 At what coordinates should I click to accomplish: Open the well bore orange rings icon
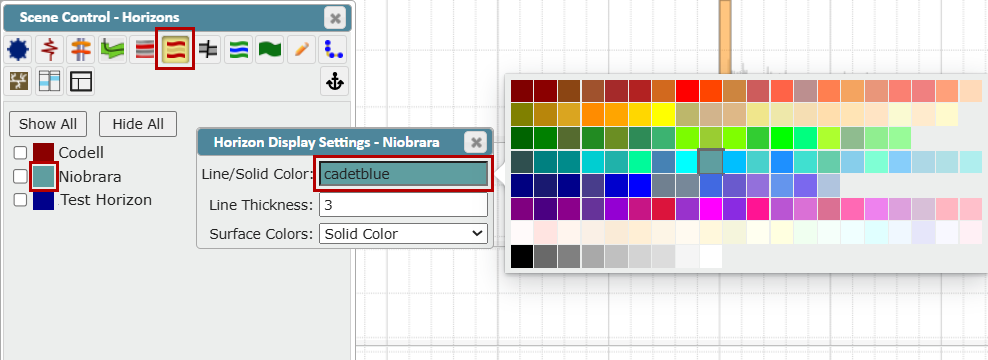tap(81, 49)
